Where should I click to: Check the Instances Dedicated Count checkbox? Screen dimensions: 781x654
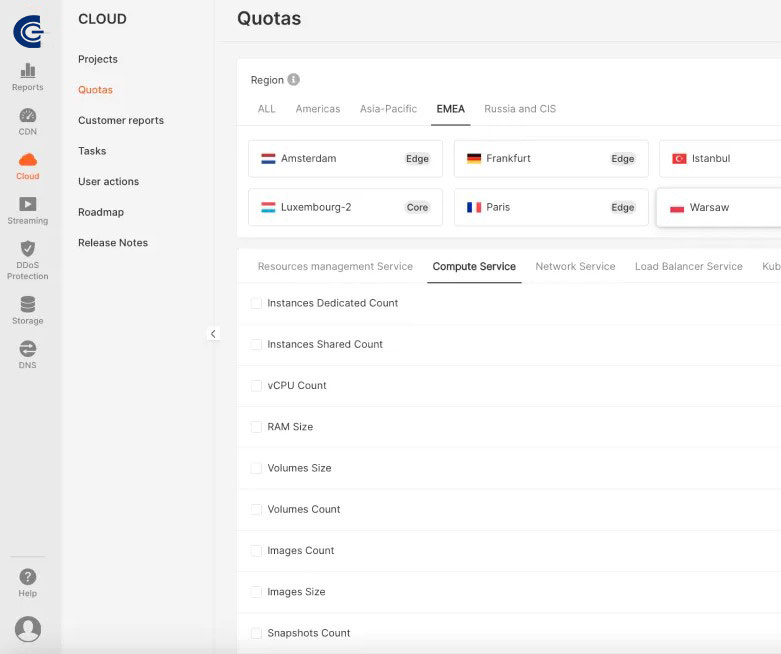pyautogui.click(x=256, y=303)
